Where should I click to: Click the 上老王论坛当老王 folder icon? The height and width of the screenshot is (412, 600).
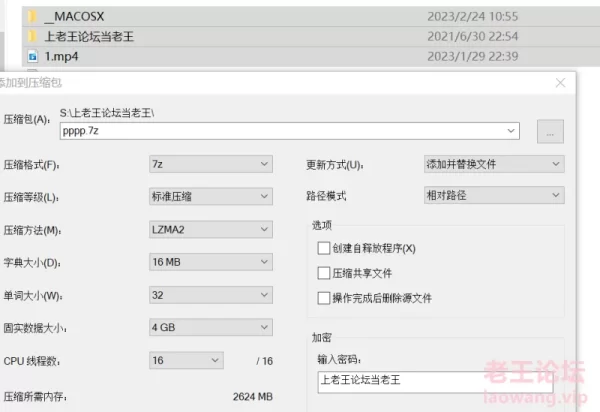(x=33, y=37)
